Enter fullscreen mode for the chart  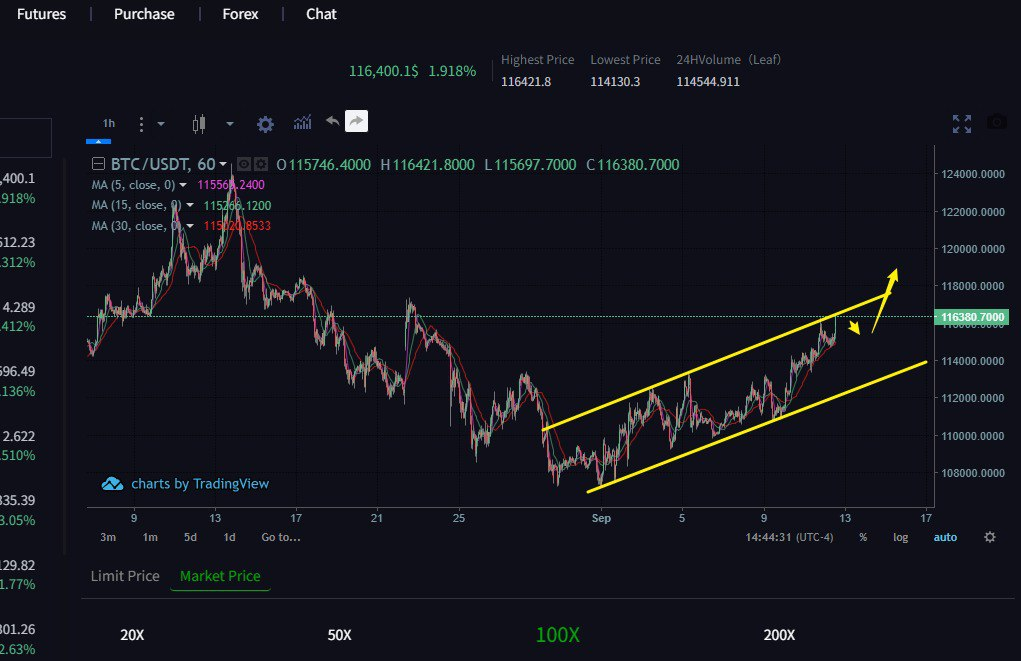962,123
